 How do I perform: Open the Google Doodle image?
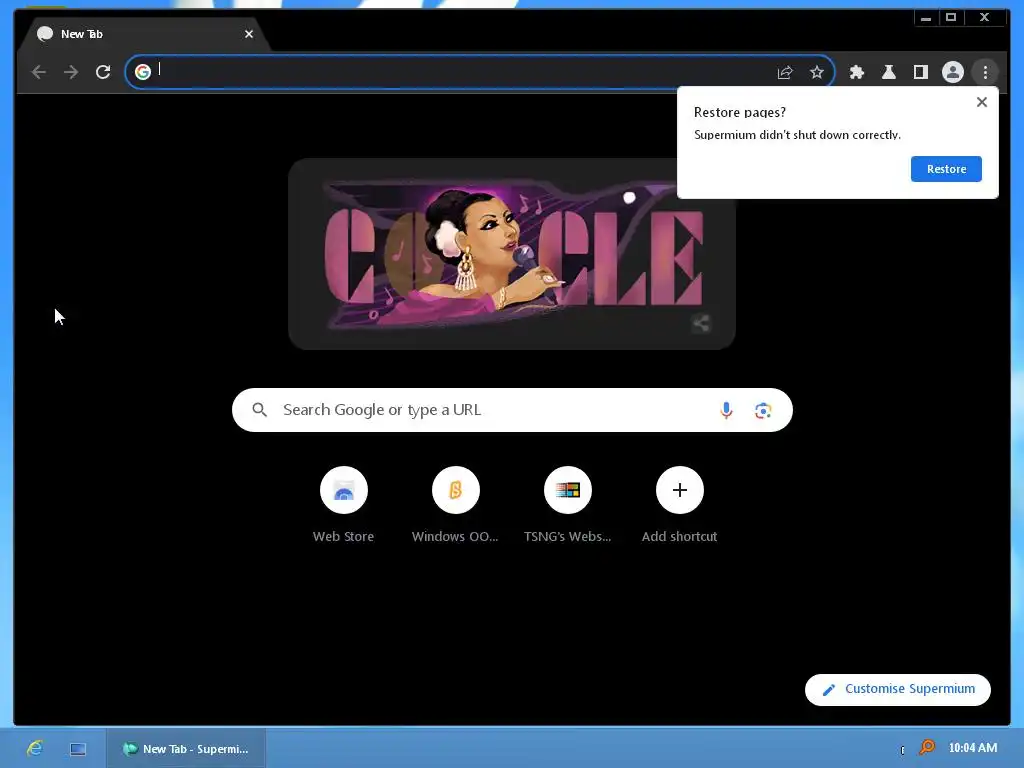[x=512, y=253]
